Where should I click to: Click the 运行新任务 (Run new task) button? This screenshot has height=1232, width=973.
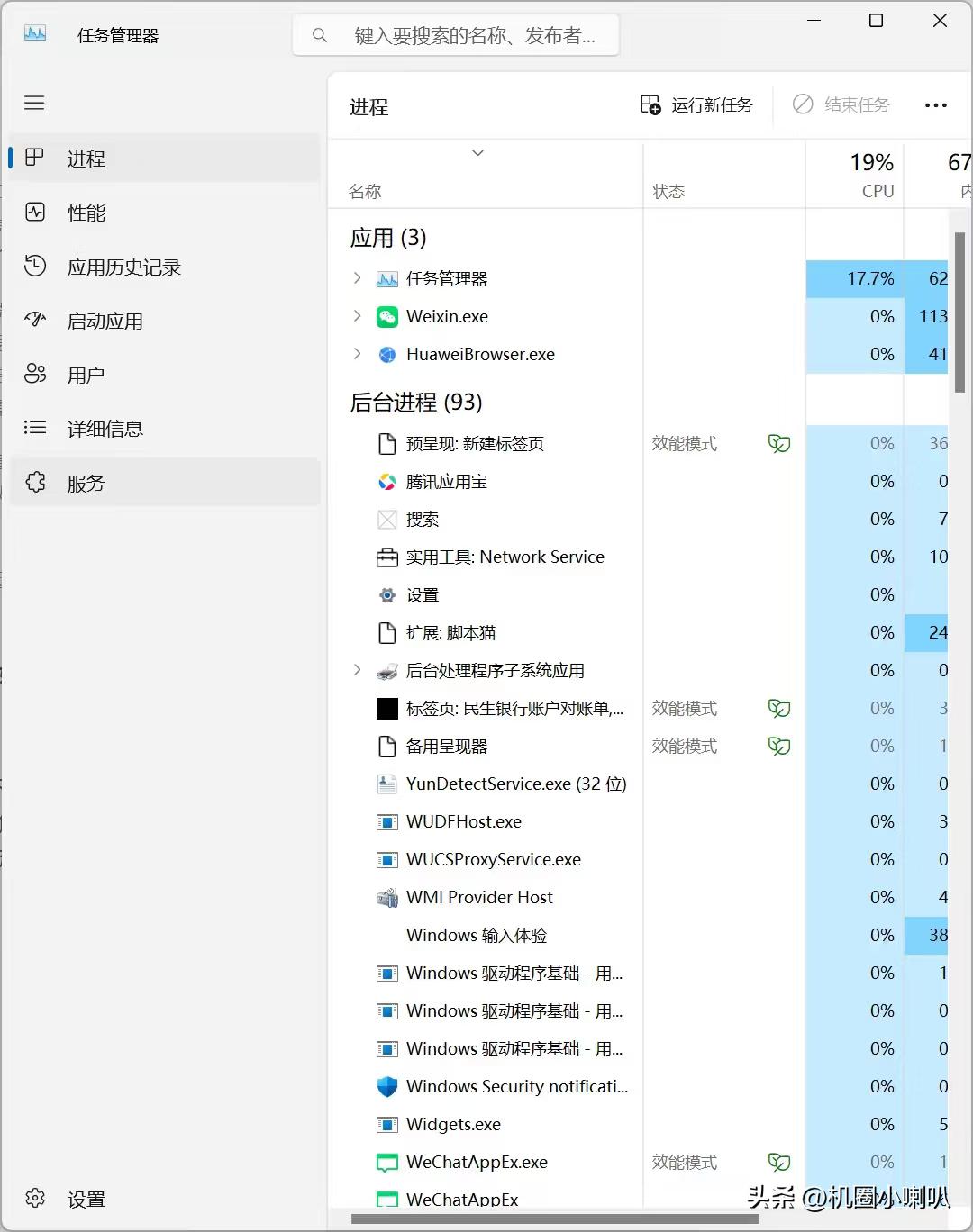click(x=697, y=104)
